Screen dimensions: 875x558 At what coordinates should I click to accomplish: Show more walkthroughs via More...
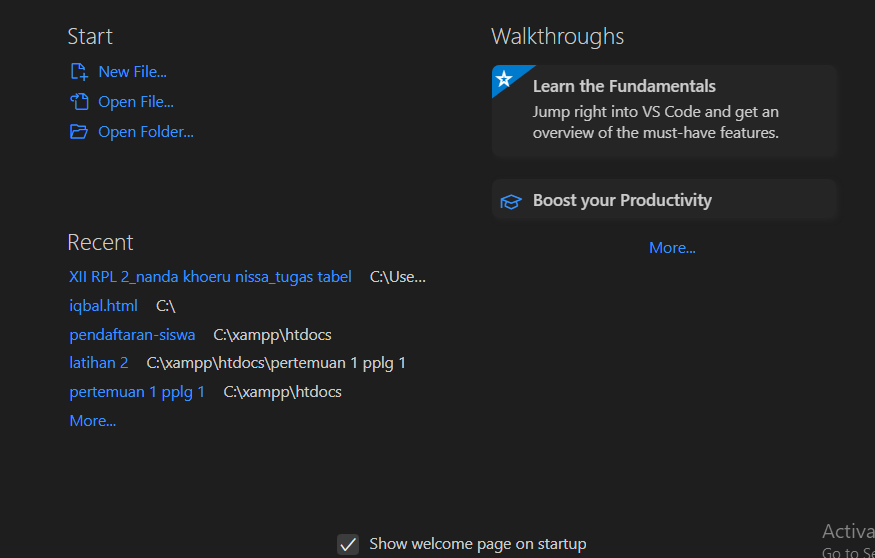pos(672,248)
